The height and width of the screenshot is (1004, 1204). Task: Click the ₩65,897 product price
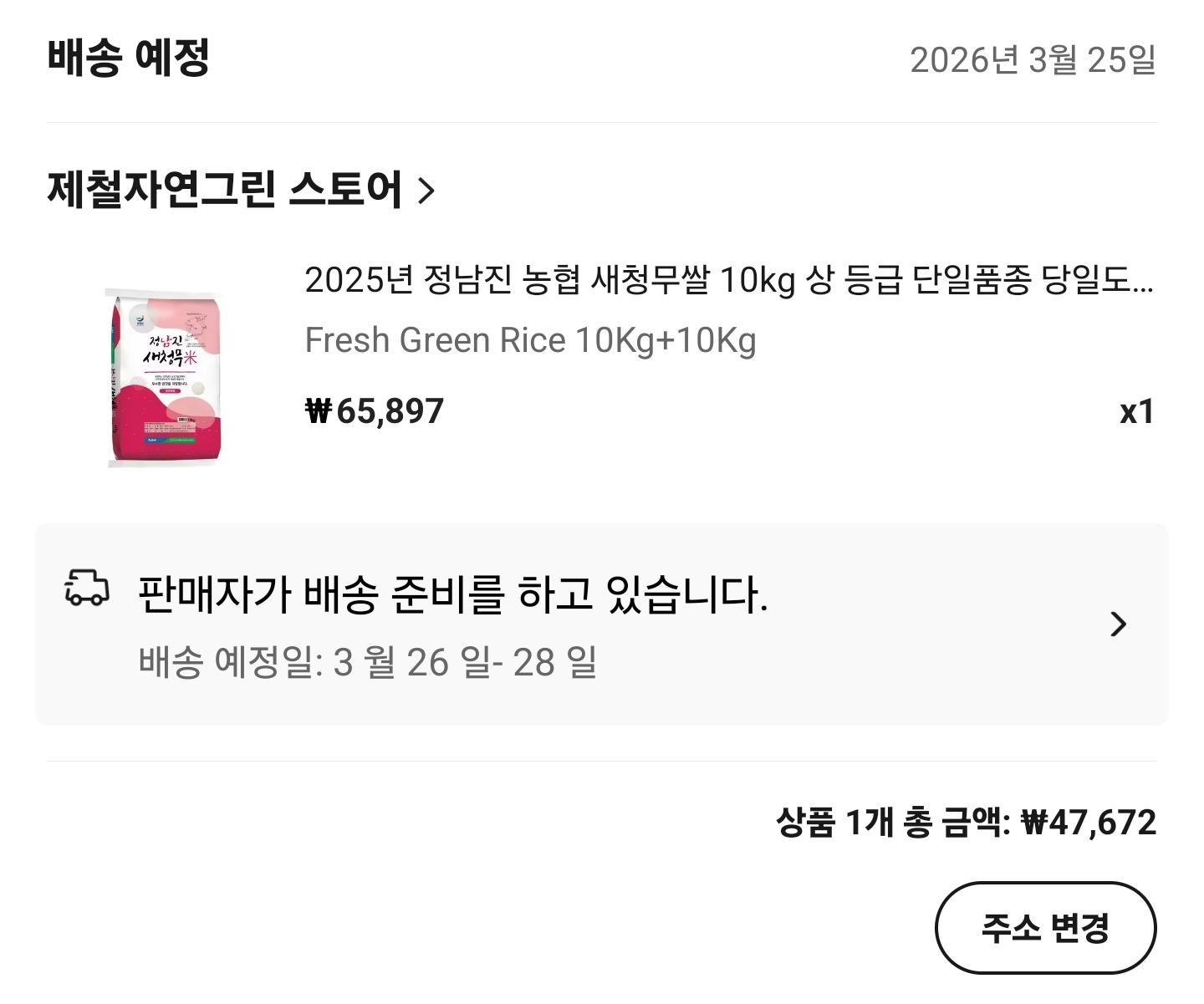coord(375,411)
